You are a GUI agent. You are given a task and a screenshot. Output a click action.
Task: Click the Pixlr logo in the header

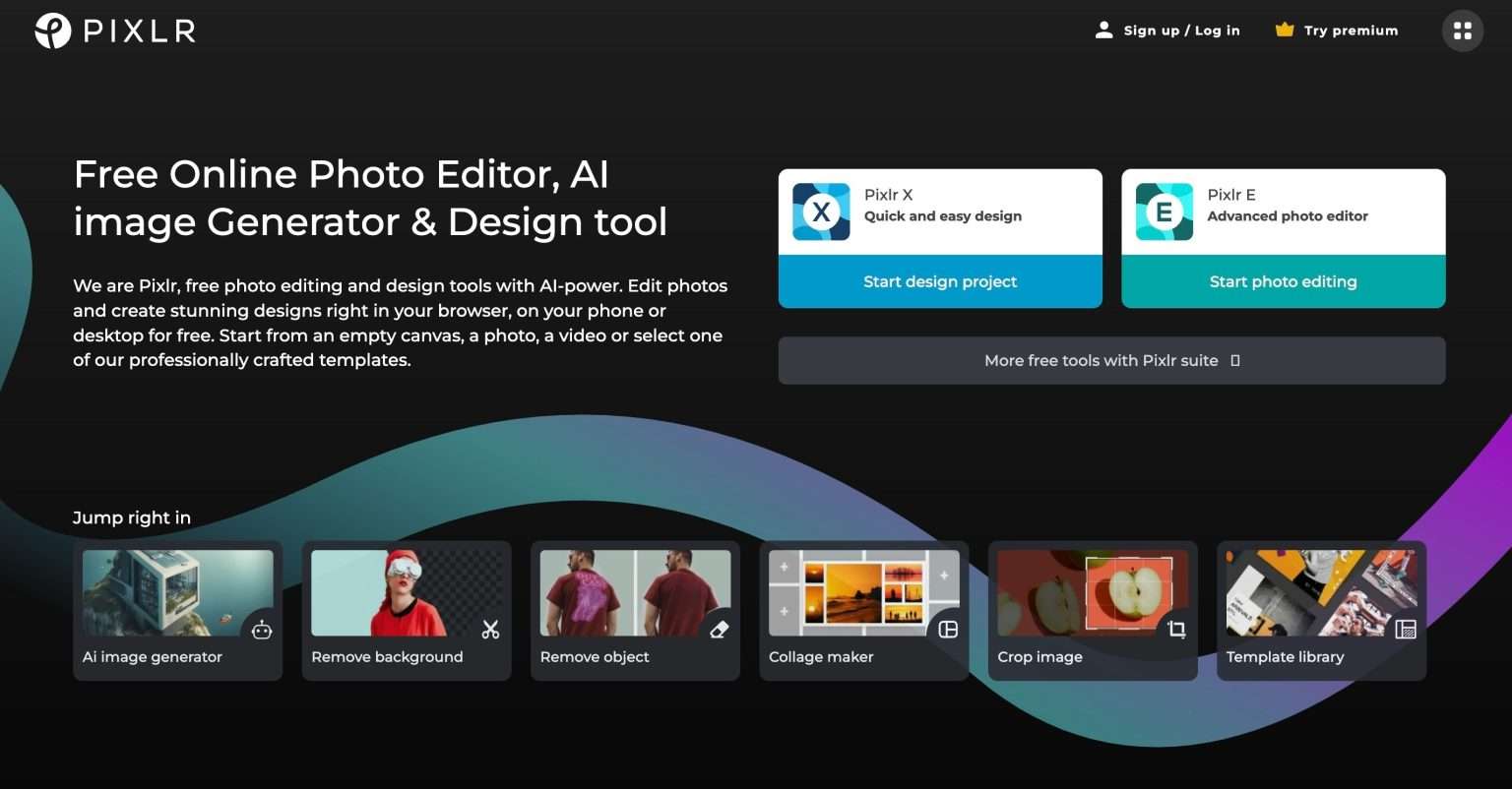pos(113,30)
